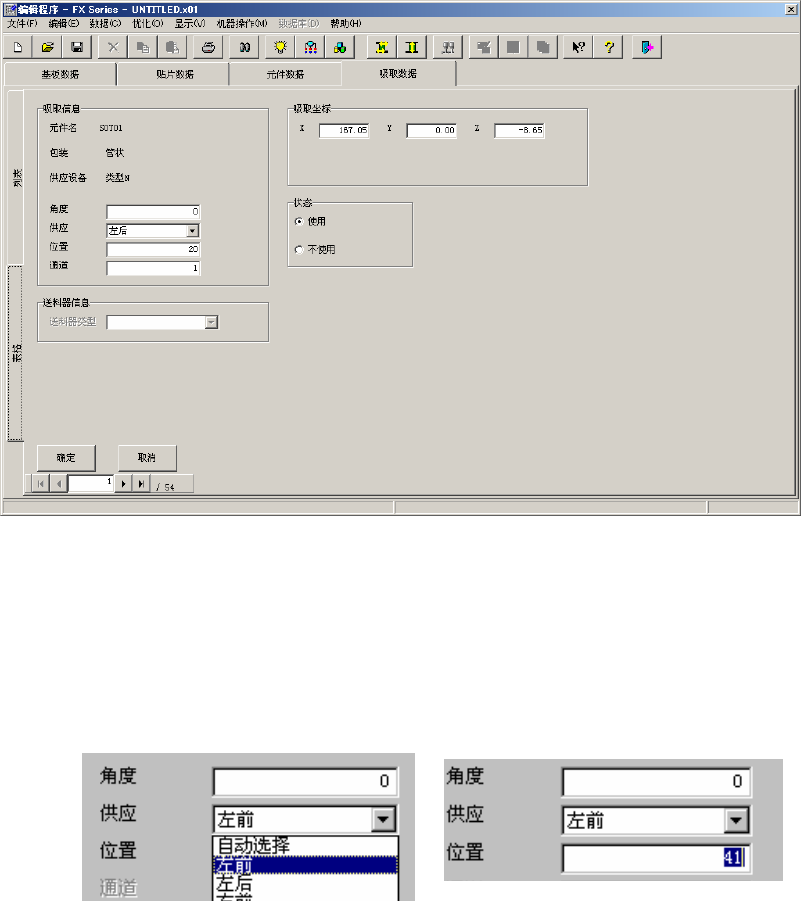The height and width of the screenshot is (901, 801).
Task: Activate context help arrow-question icon
Action: tap(579, 47)
